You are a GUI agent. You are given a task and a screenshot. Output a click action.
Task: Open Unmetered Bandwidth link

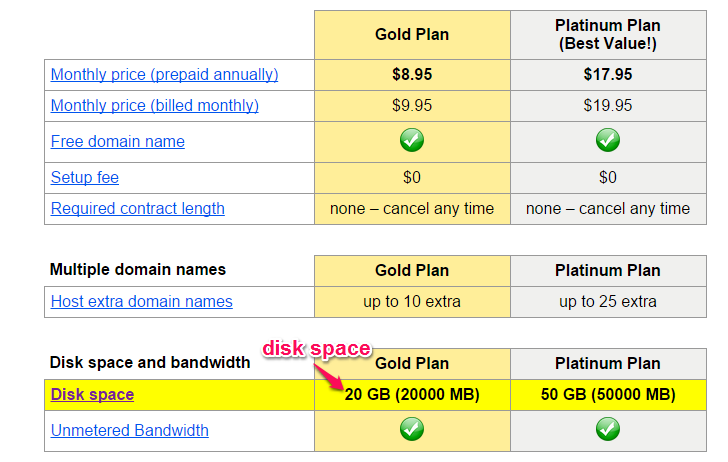[x=130, y=430]
